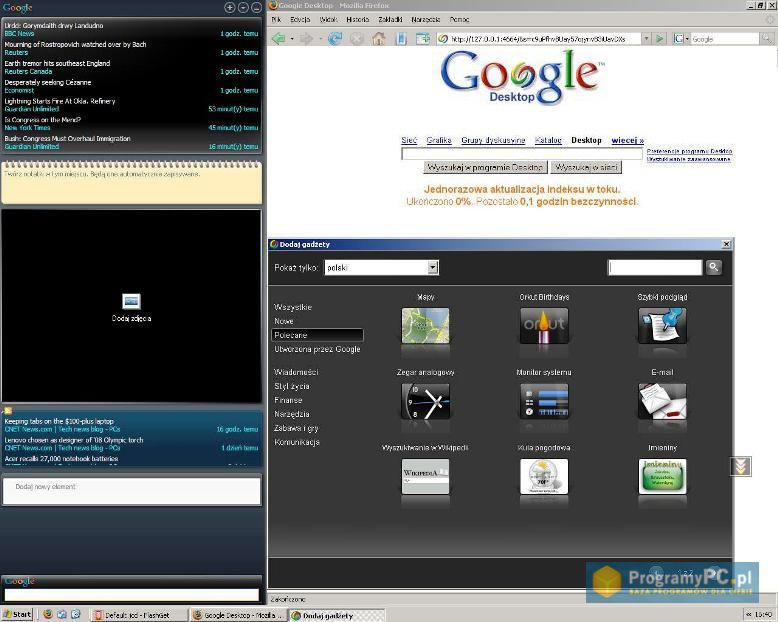Open the Mapy gadget thumbnail
Screen dimensions: 778x622
coord(425,326)
